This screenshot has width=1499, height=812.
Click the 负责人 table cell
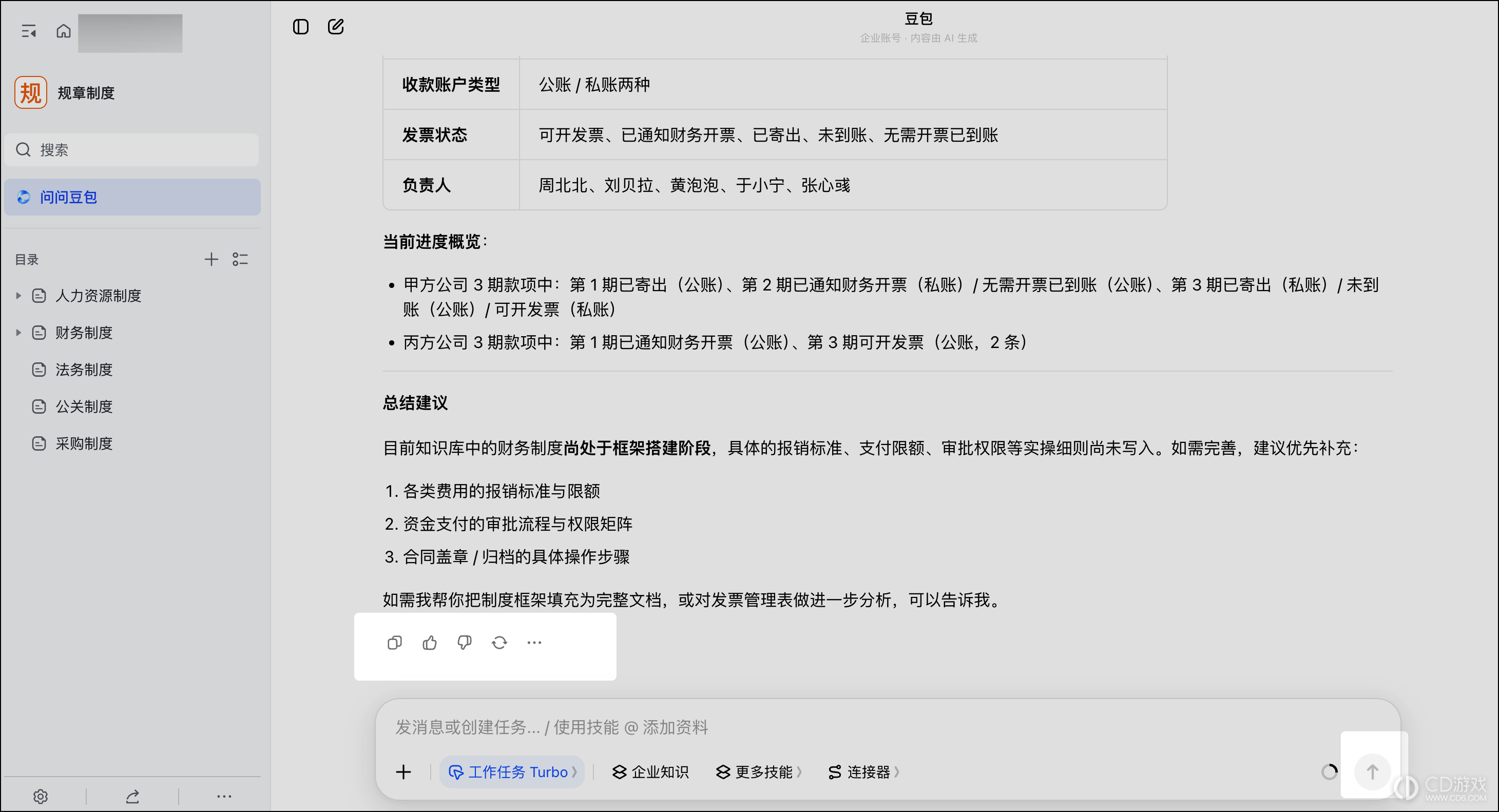452,185
